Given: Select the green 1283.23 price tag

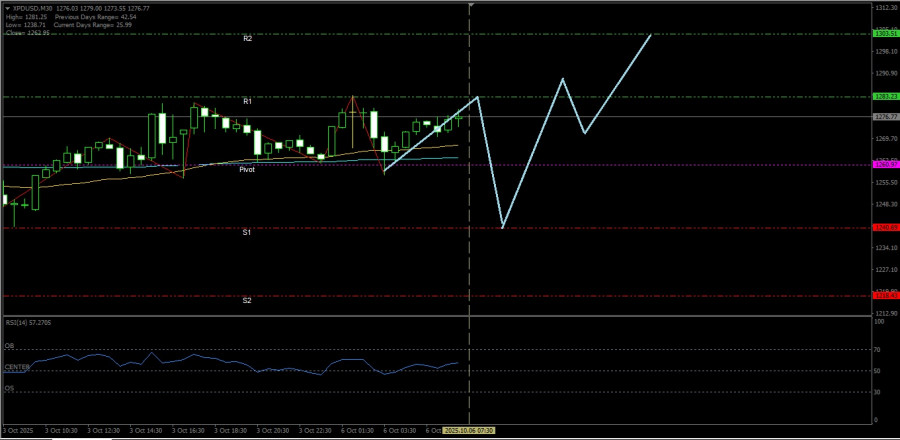Looking at the screenshot, I should pos(884,97).
